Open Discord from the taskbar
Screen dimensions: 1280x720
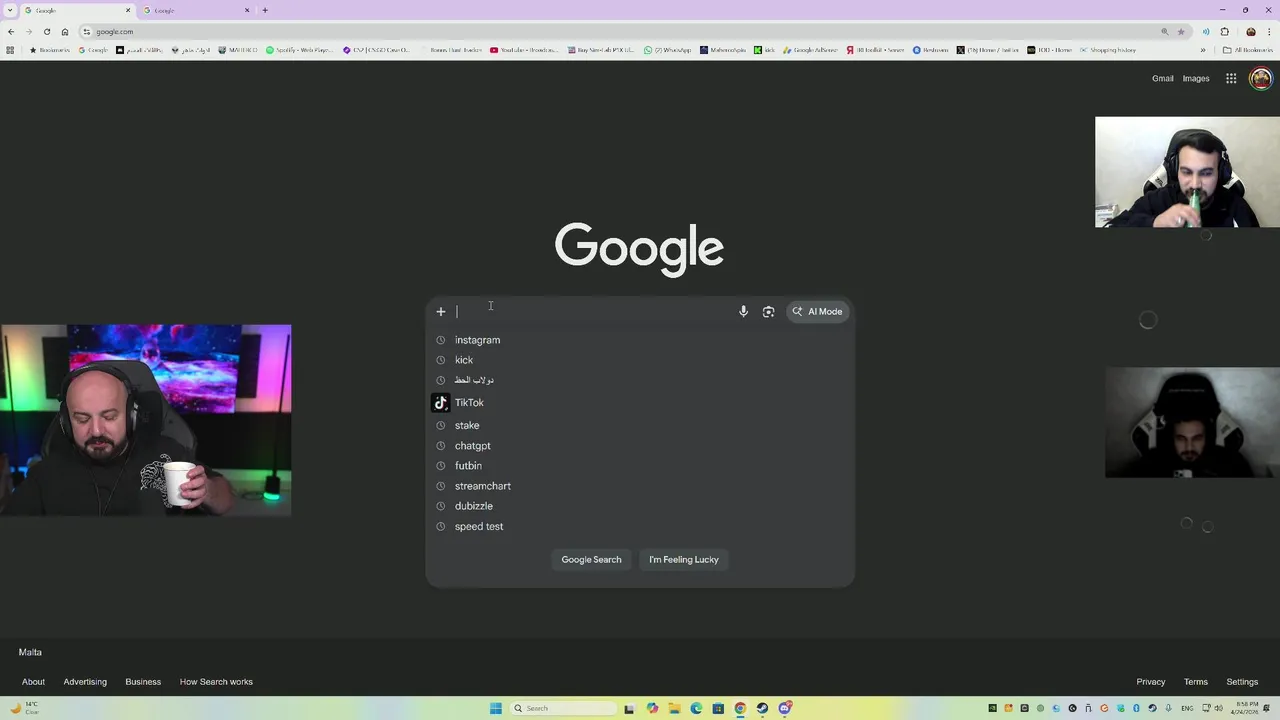pos(785,708)
